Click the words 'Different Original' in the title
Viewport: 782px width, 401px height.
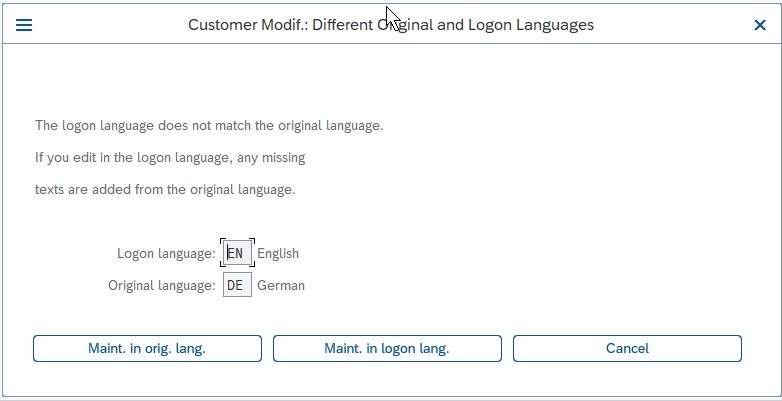(373, 25)
